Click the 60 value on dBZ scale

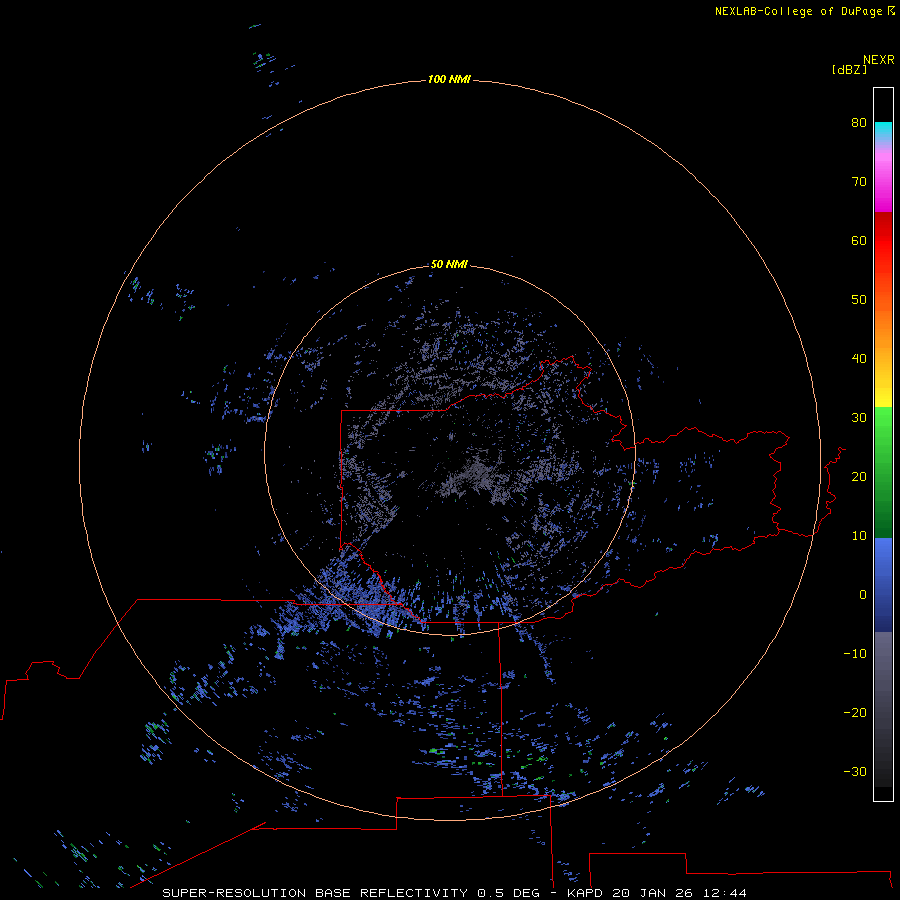pos(859,240)
